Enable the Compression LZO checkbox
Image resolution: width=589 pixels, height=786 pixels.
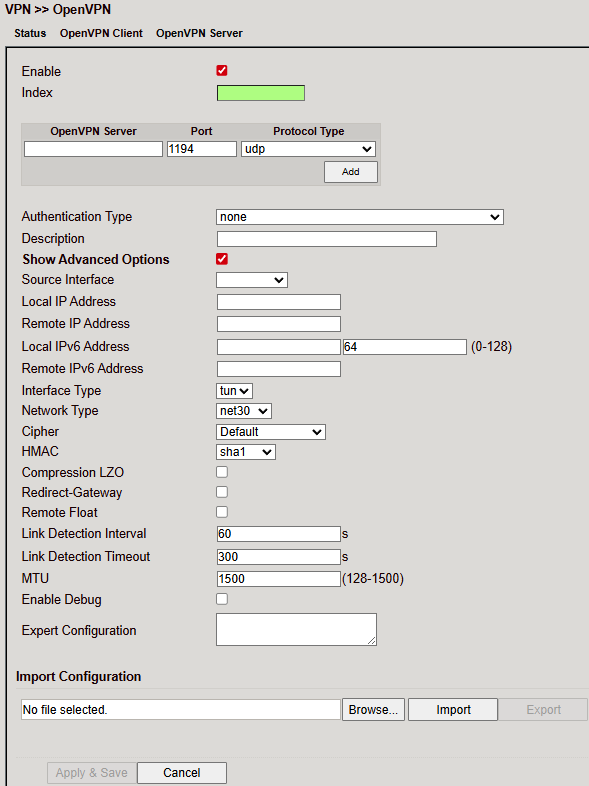point(222,472)
